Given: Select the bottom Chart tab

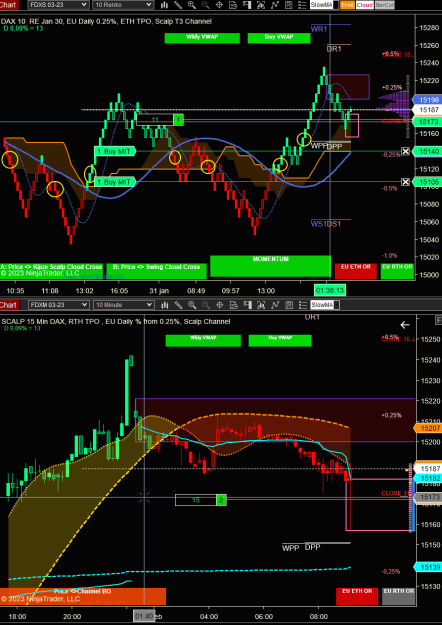Looking at the screenshot, I should pos(9,305).
